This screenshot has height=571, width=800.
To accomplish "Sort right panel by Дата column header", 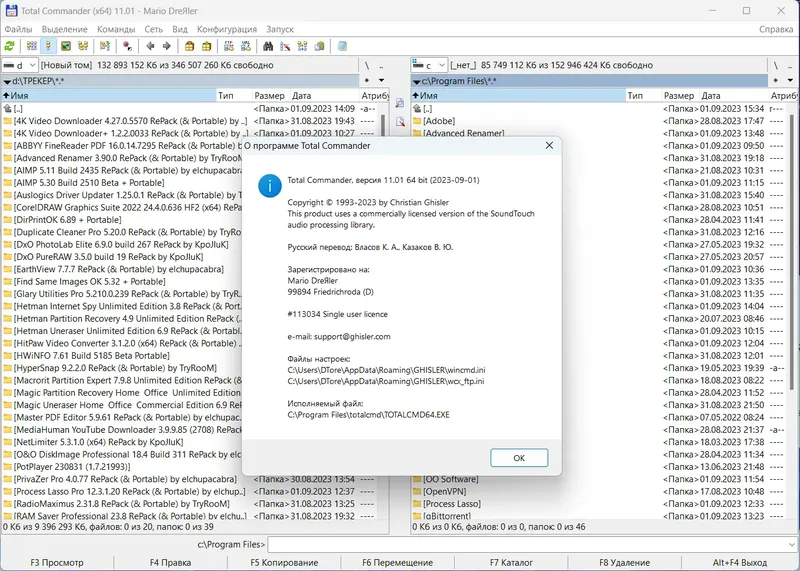I will click(x=733, y=95).
